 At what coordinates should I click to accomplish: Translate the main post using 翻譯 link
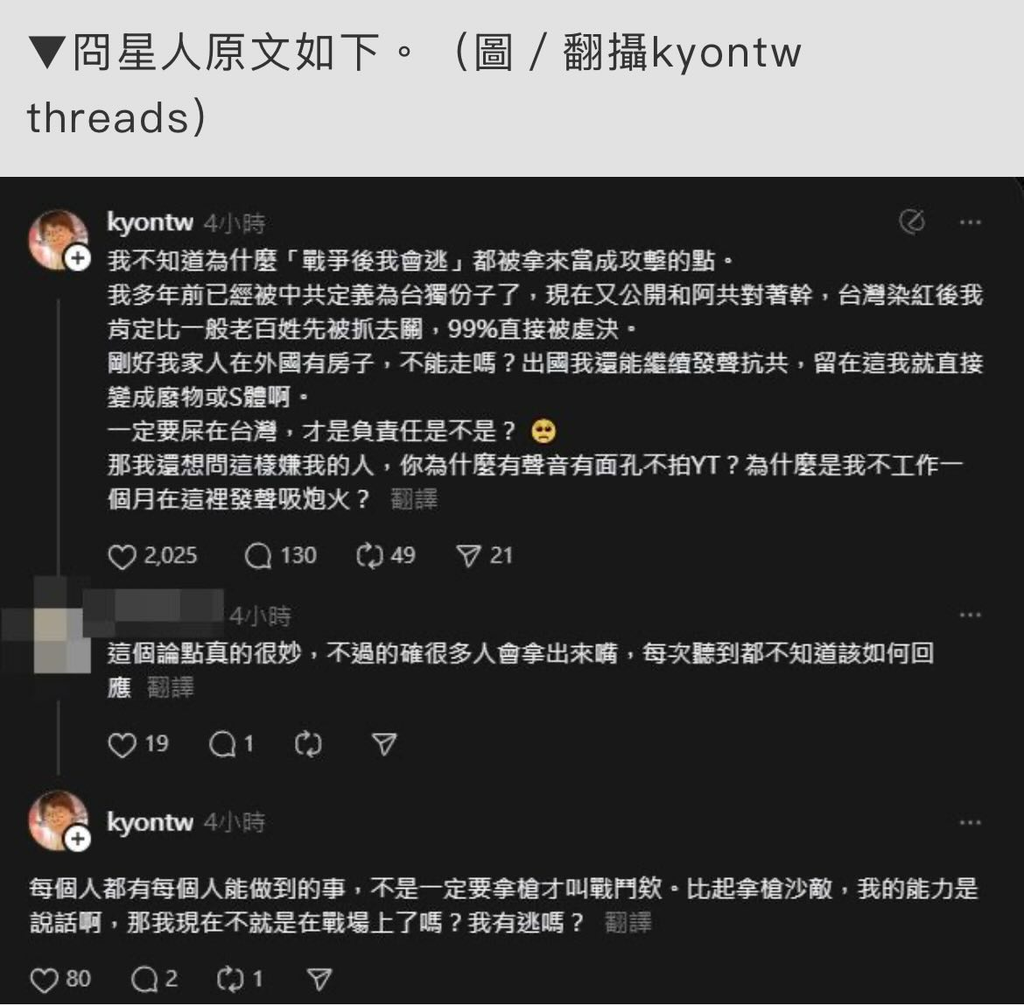point(414,500)
